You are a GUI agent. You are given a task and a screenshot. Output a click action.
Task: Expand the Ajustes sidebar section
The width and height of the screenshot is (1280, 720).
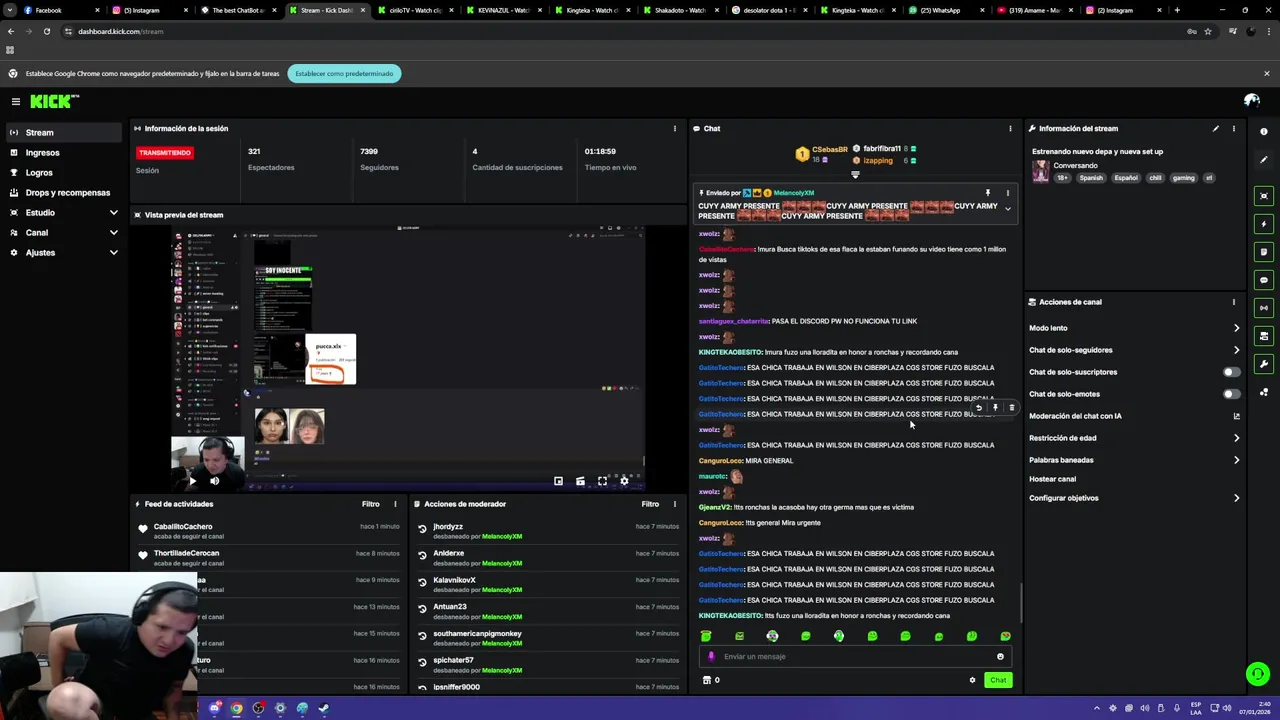62,252
